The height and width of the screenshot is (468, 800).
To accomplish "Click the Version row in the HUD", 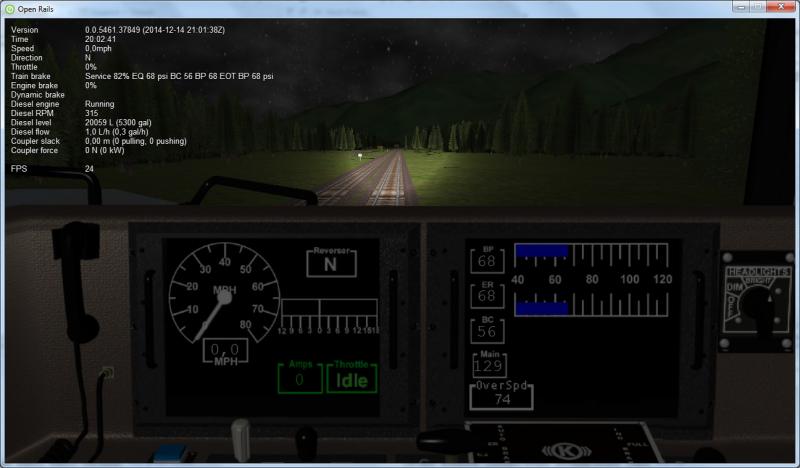I will click(118, 30).
